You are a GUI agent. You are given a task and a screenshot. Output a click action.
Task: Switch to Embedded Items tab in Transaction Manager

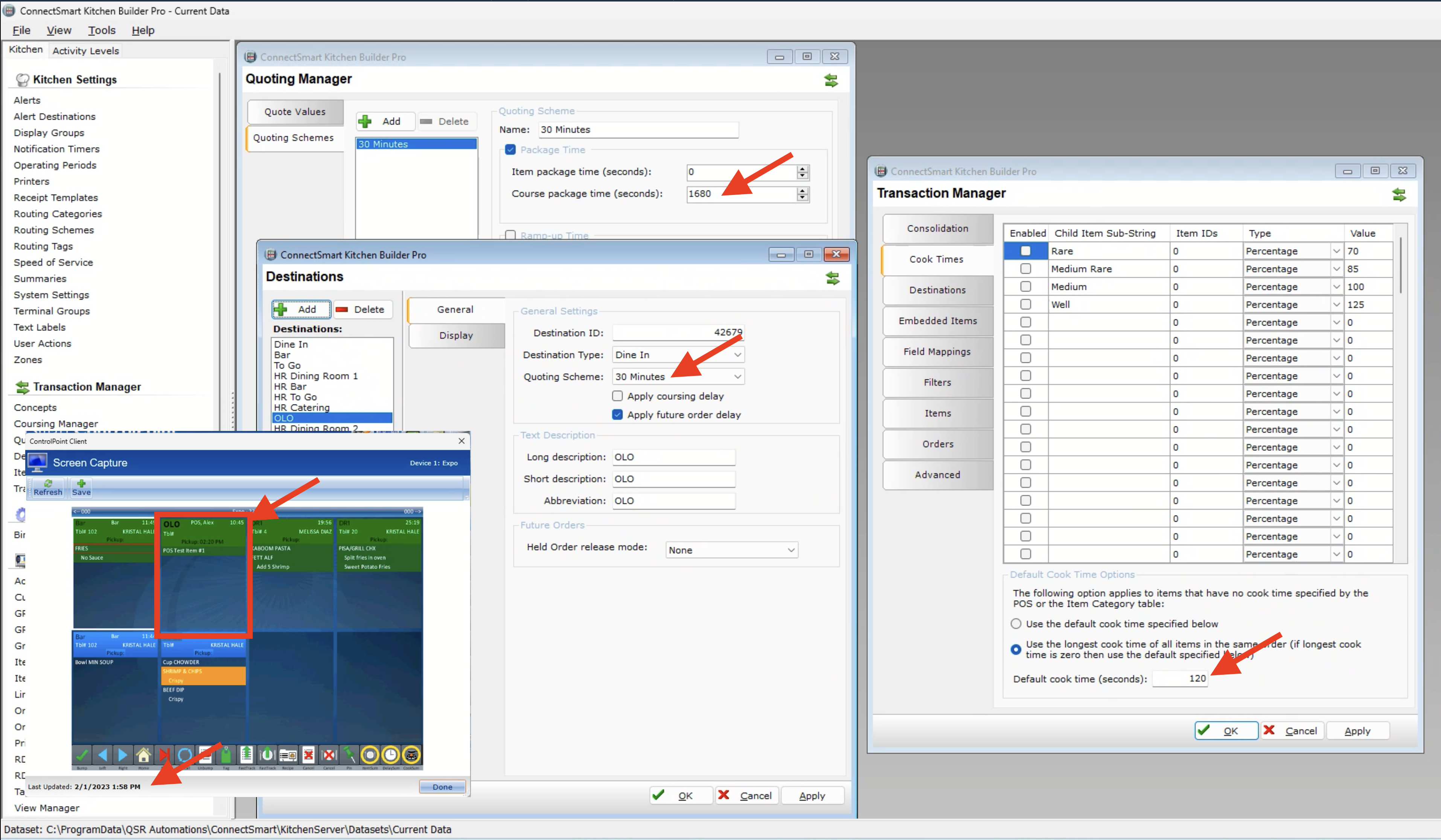click(x=937, y=320)
